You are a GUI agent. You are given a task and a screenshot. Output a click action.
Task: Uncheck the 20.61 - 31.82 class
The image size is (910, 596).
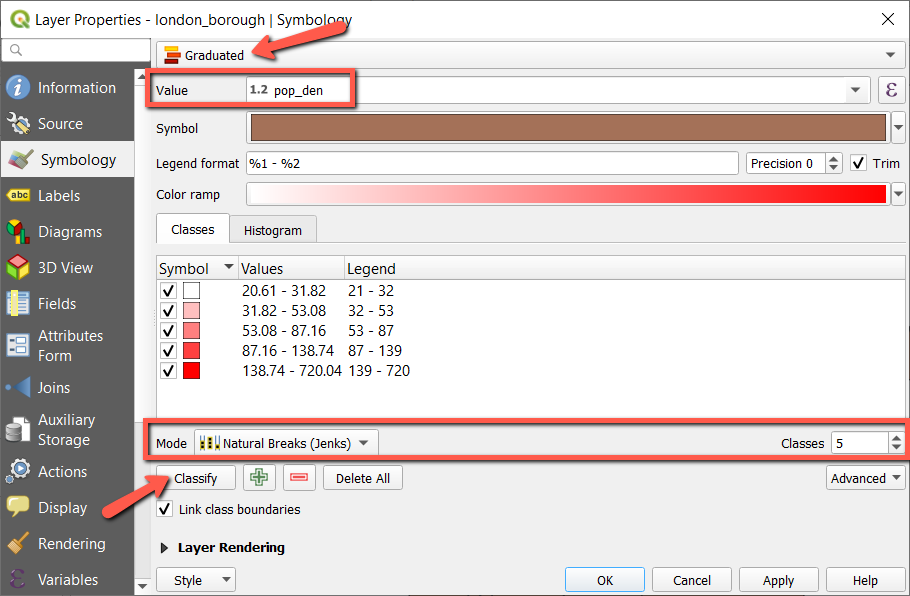tap(168, 291)
